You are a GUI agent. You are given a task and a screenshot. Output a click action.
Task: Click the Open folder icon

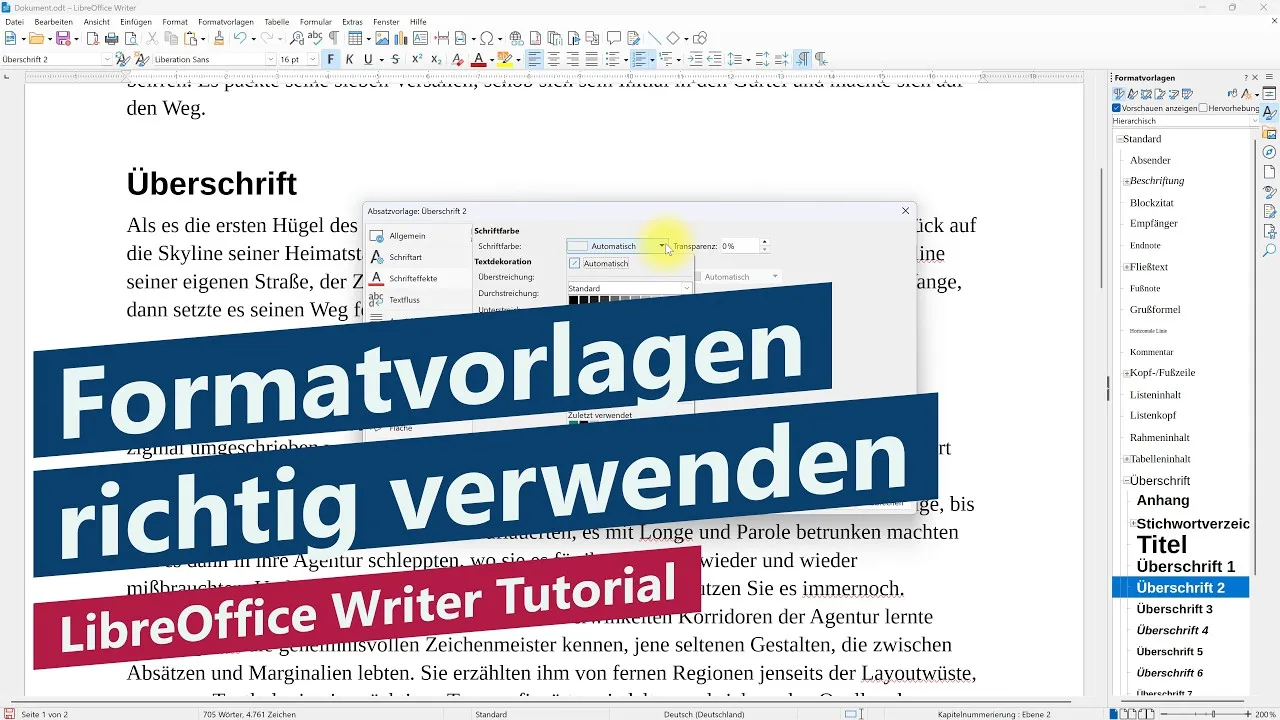(36, 38)
